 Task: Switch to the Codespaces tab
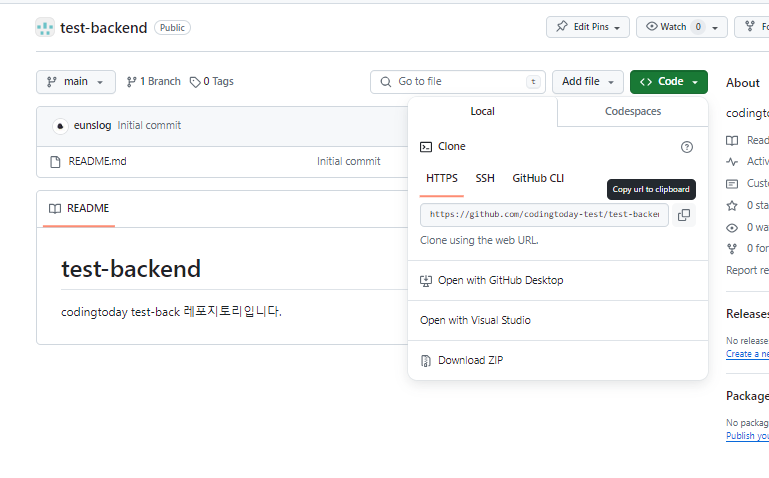tap(633, 111)
